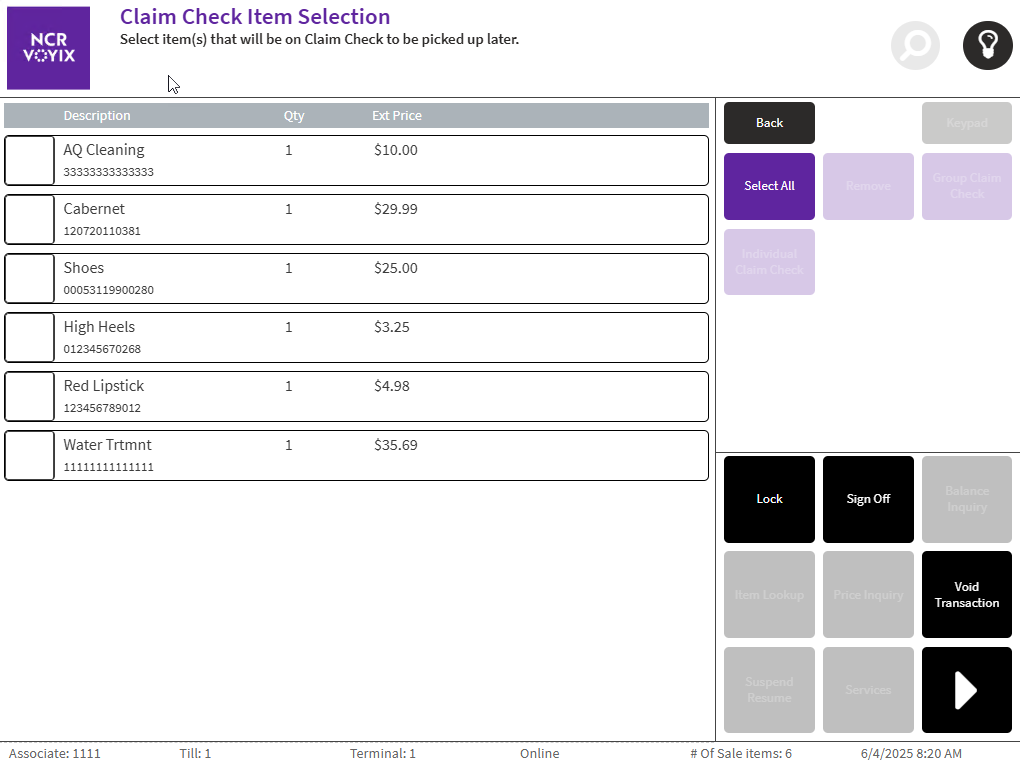This screenshot has width=1020, height=762.
Task: Open the search magnifier icon
Action: click(x=915, y=45)
